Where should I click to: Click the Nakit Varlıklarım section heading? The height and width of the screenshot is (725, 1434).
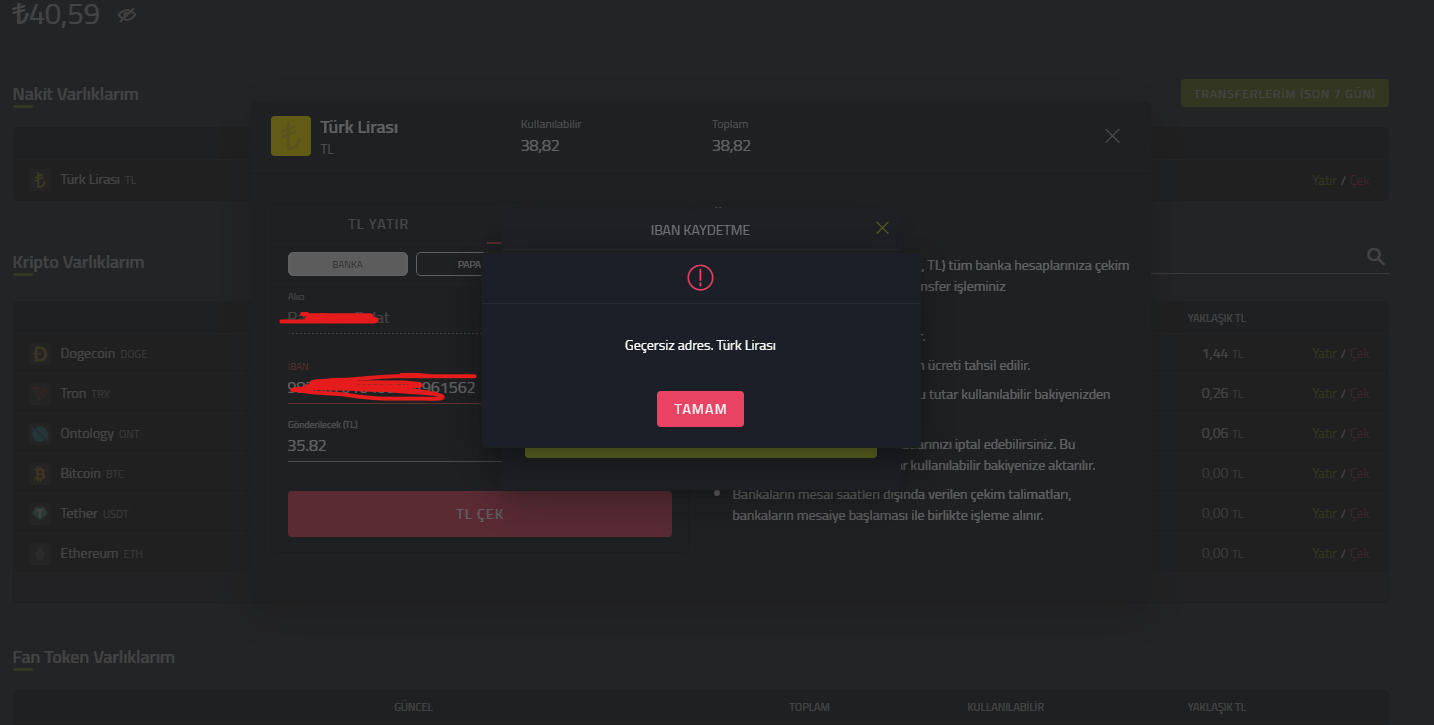(75, 94)
